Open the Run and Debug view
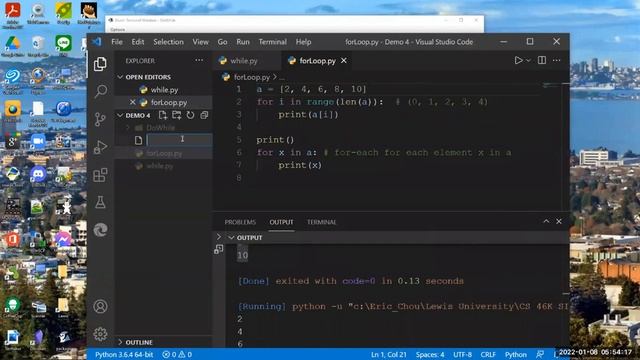 [100, 147]
